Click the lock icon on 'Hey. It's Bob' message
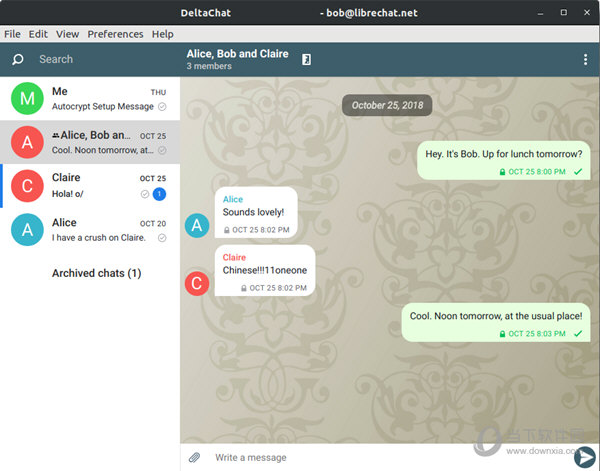 [x=502, y=172]
